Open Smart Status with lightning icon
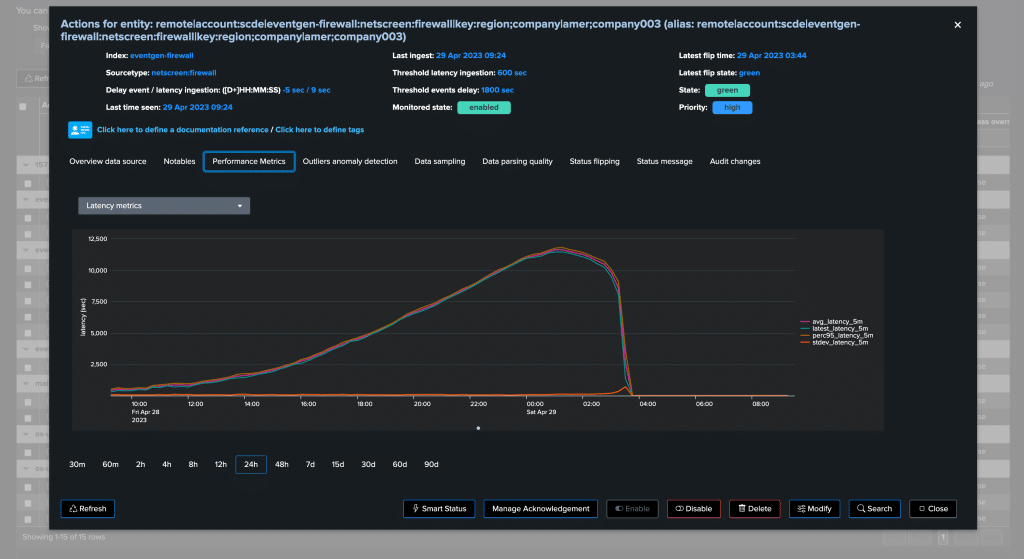The image size is (1024, 559). click(x=439, y=508)
